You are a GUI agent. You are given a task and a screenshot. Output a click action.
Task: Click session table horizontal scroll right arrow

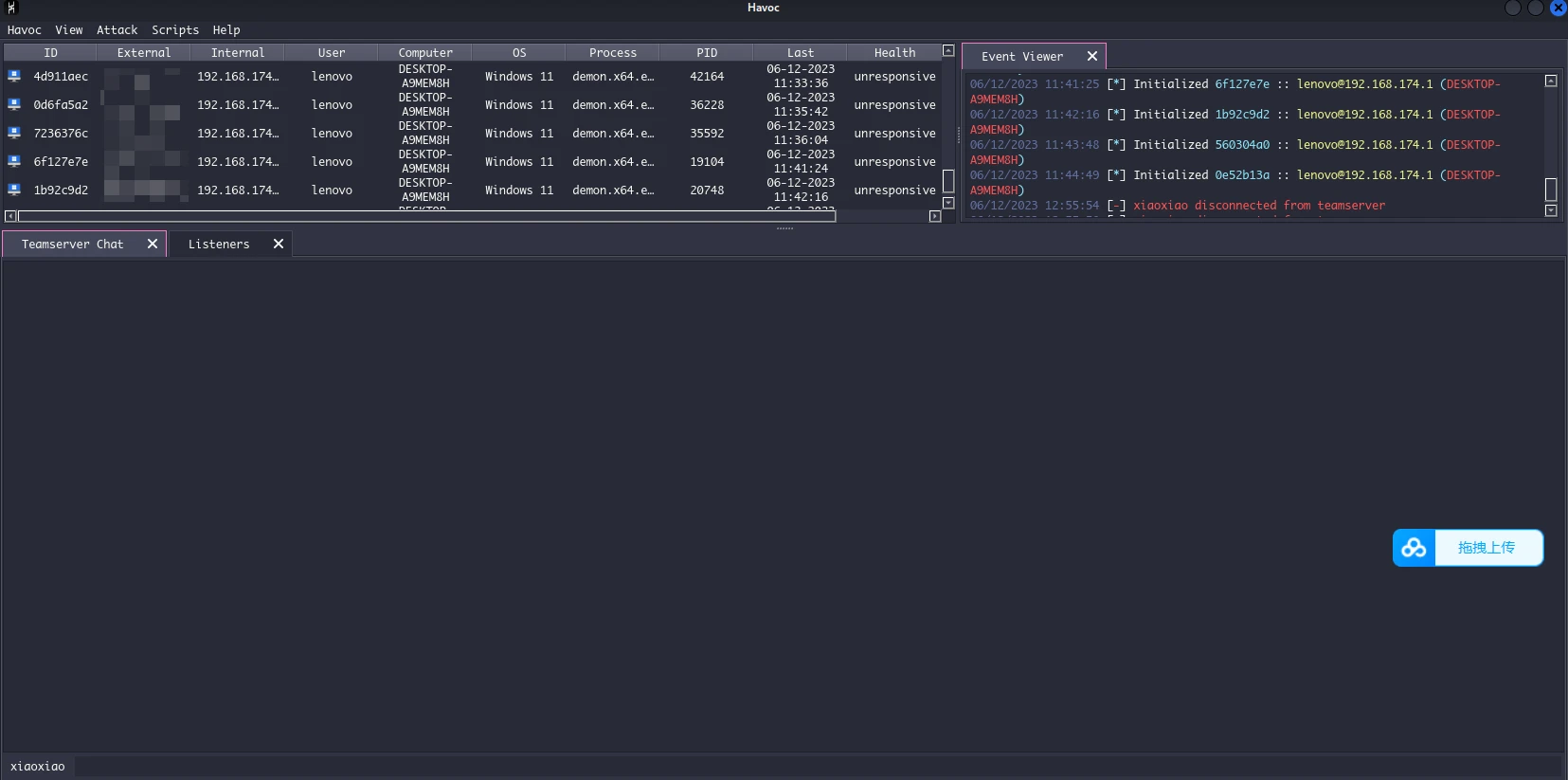click(x=935, y=216)
